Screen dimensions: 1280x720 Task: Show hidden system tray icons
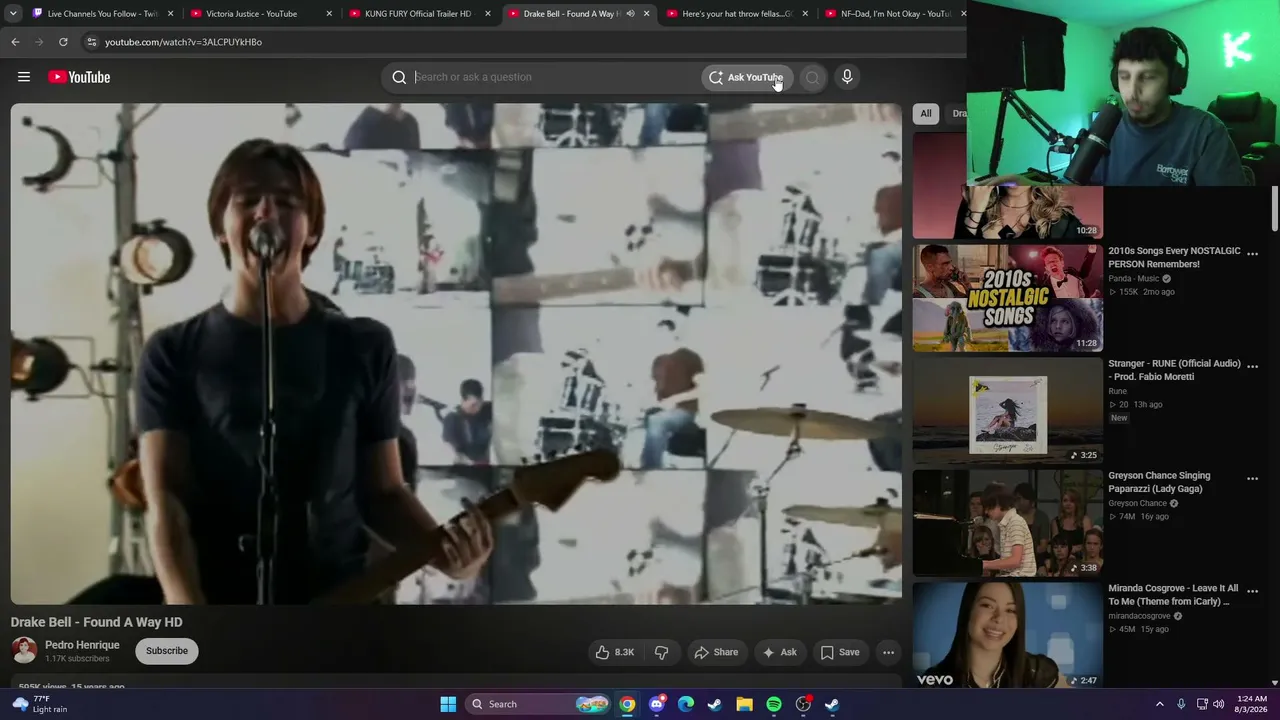[1160, 704]
